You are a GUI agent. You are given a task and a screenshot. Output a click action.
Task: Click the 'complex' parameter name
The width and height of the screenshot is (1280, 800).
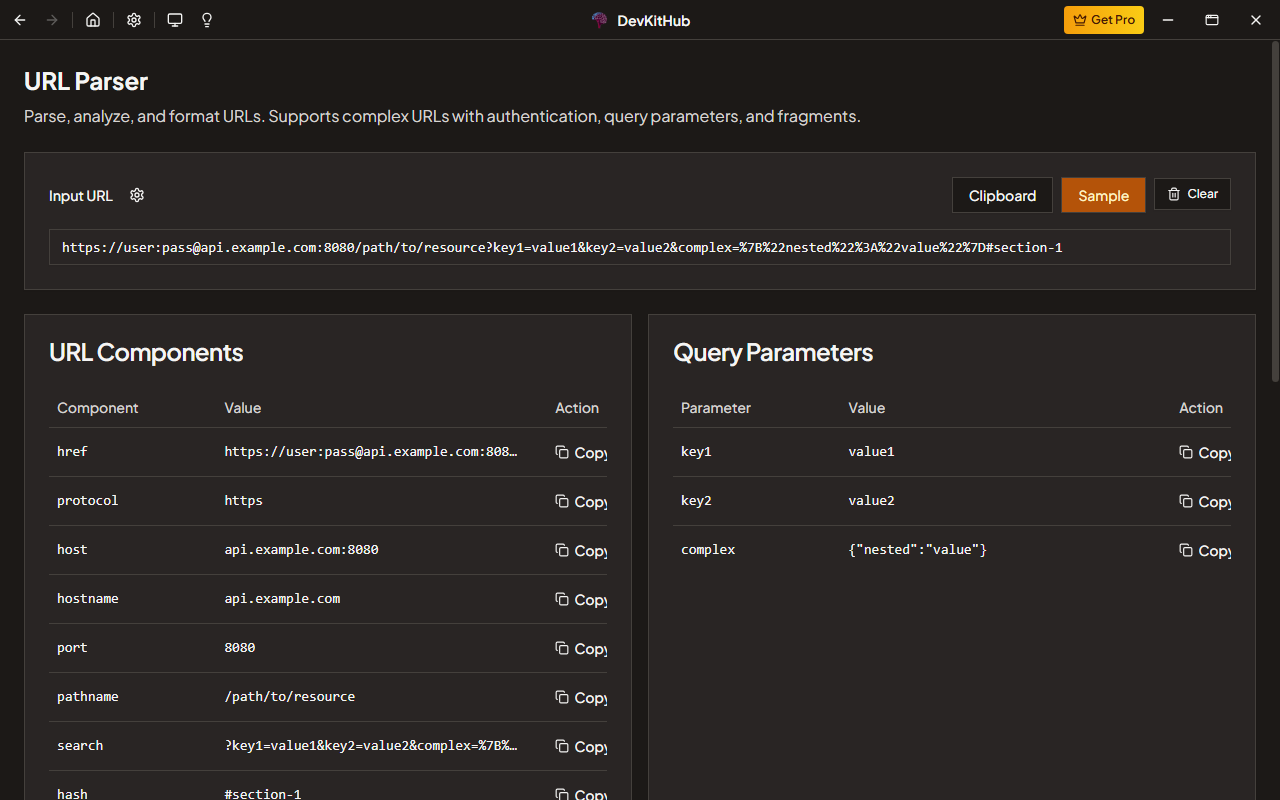coord(708,550)
